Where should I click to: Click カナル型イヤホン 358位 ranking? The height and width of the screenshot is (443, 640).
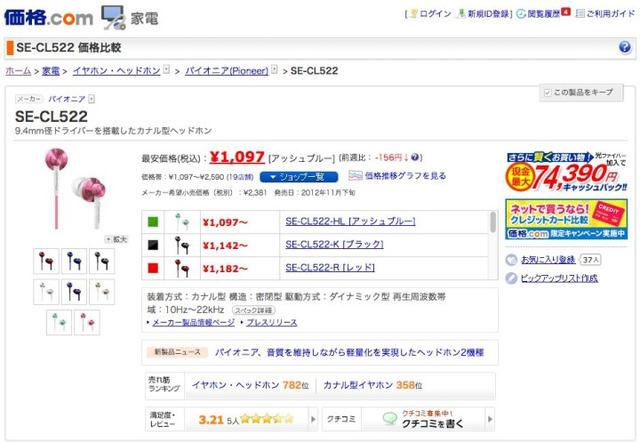(x=373, y=385)
